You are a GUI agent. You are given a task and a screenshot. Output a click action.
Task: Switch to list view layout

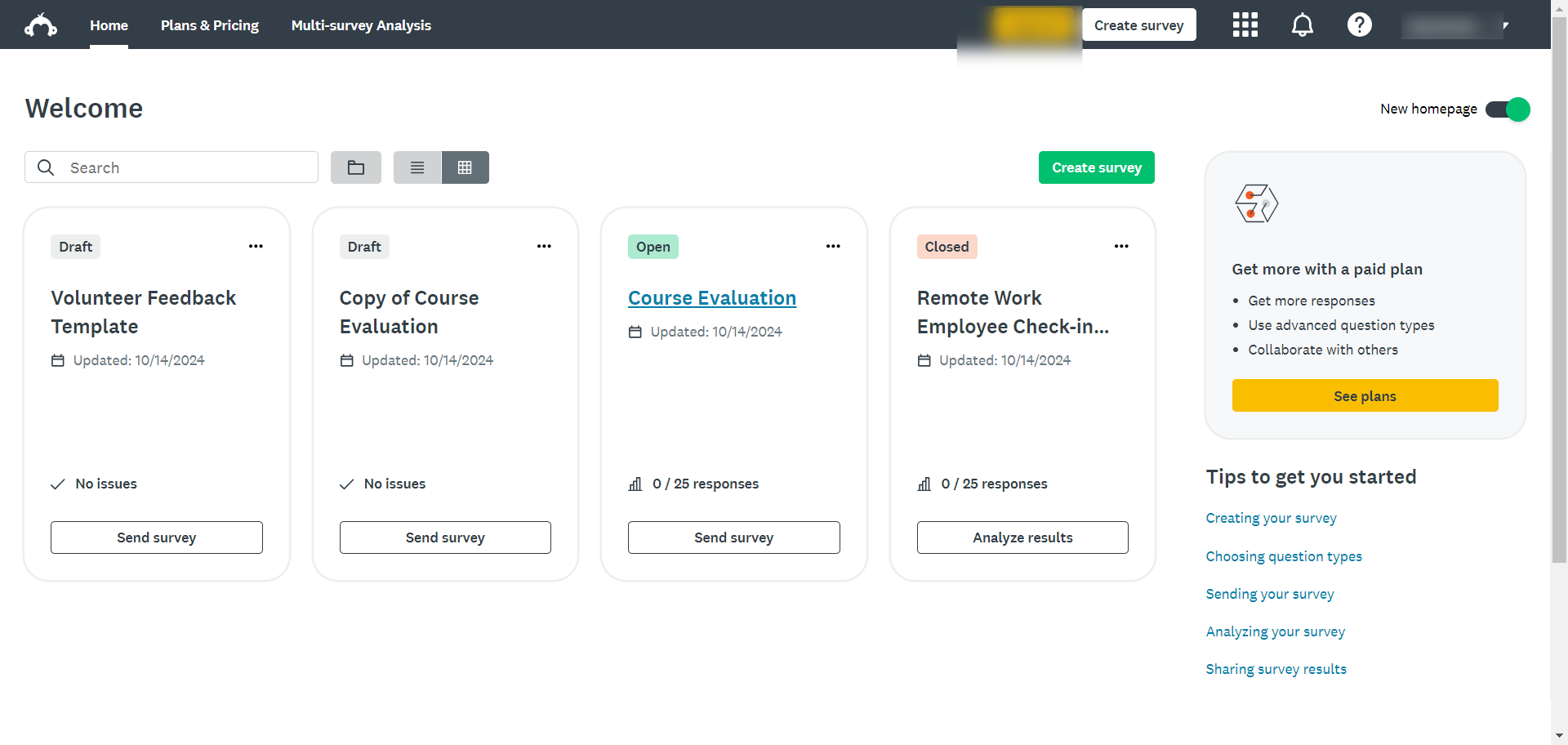click(x=417, y=167)
